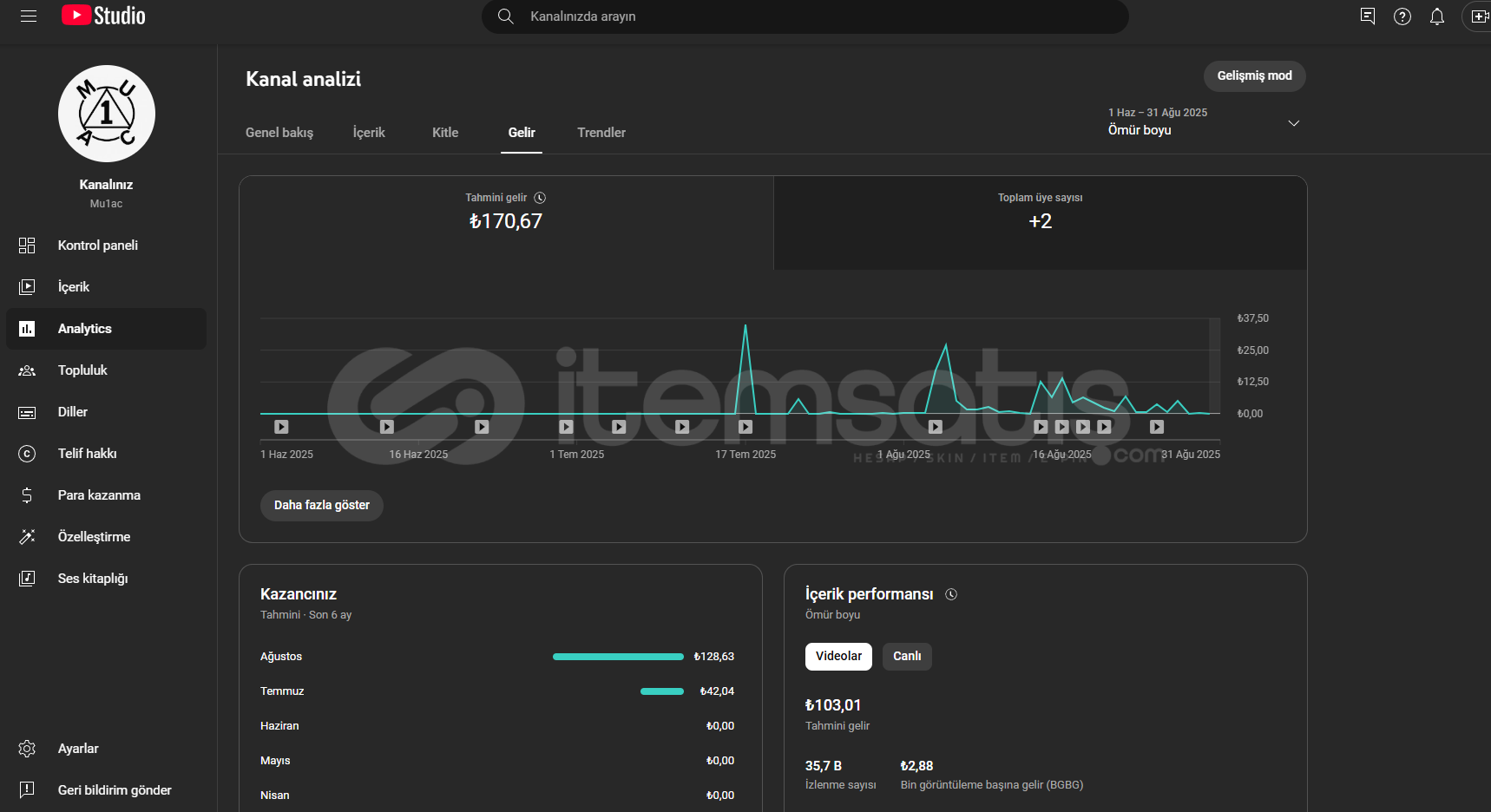This screenshot has height=812, width=1491.
Task: Click the Gelişmiş mod button
Action: 1254,76
